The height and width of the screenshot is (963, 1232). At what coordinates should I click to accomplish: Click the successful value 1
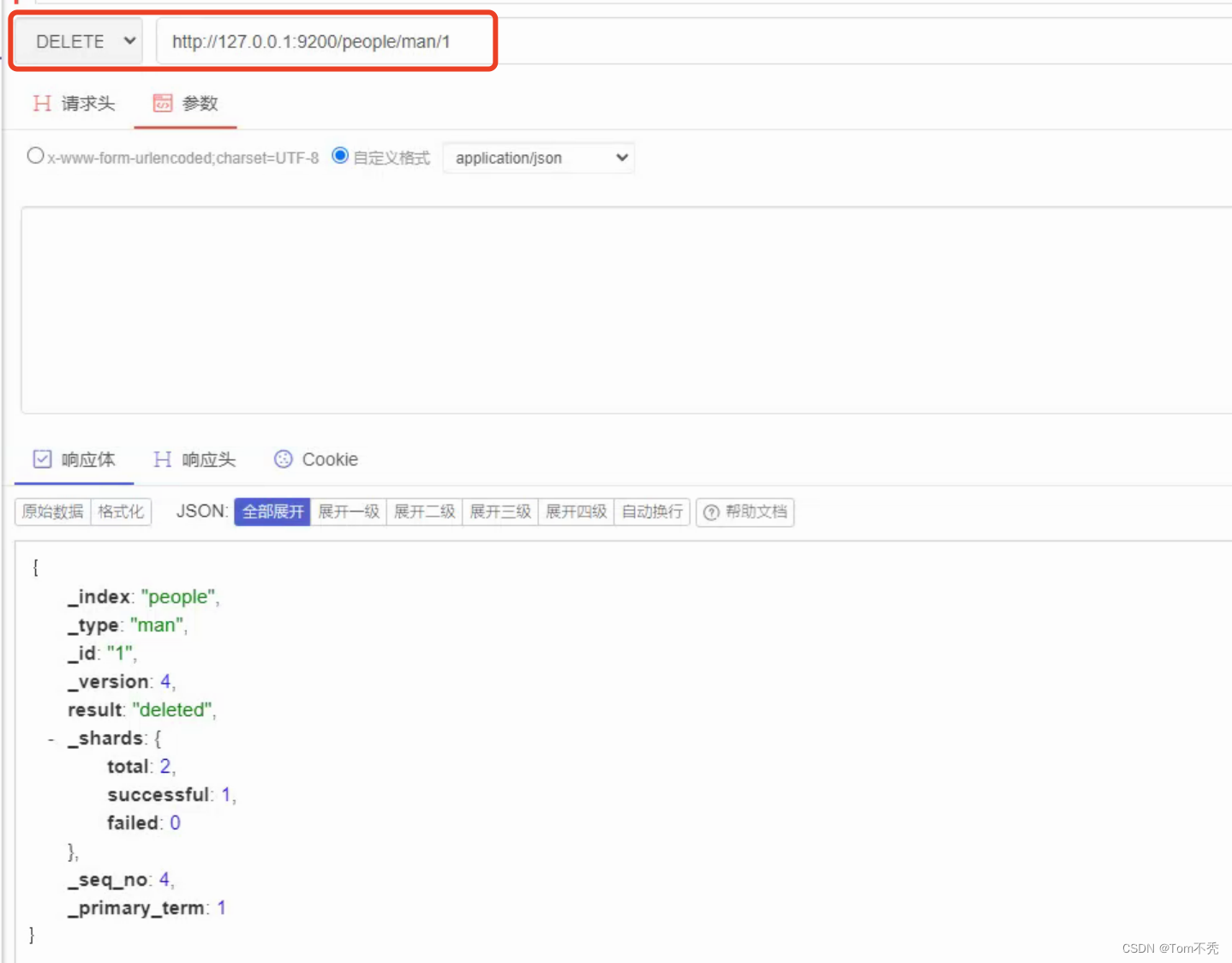pyautogui.click(x=226, y=795)
